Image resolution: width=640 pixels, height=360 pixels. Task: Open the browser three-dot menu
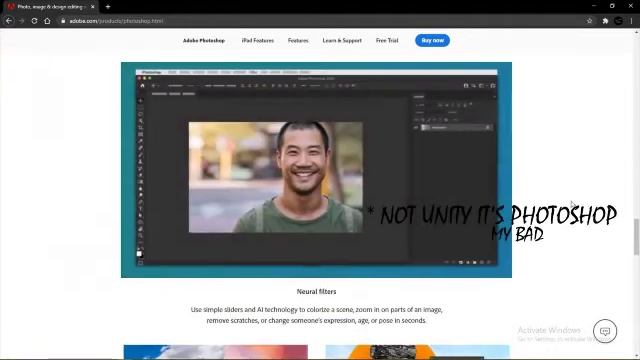click(632, 21)
